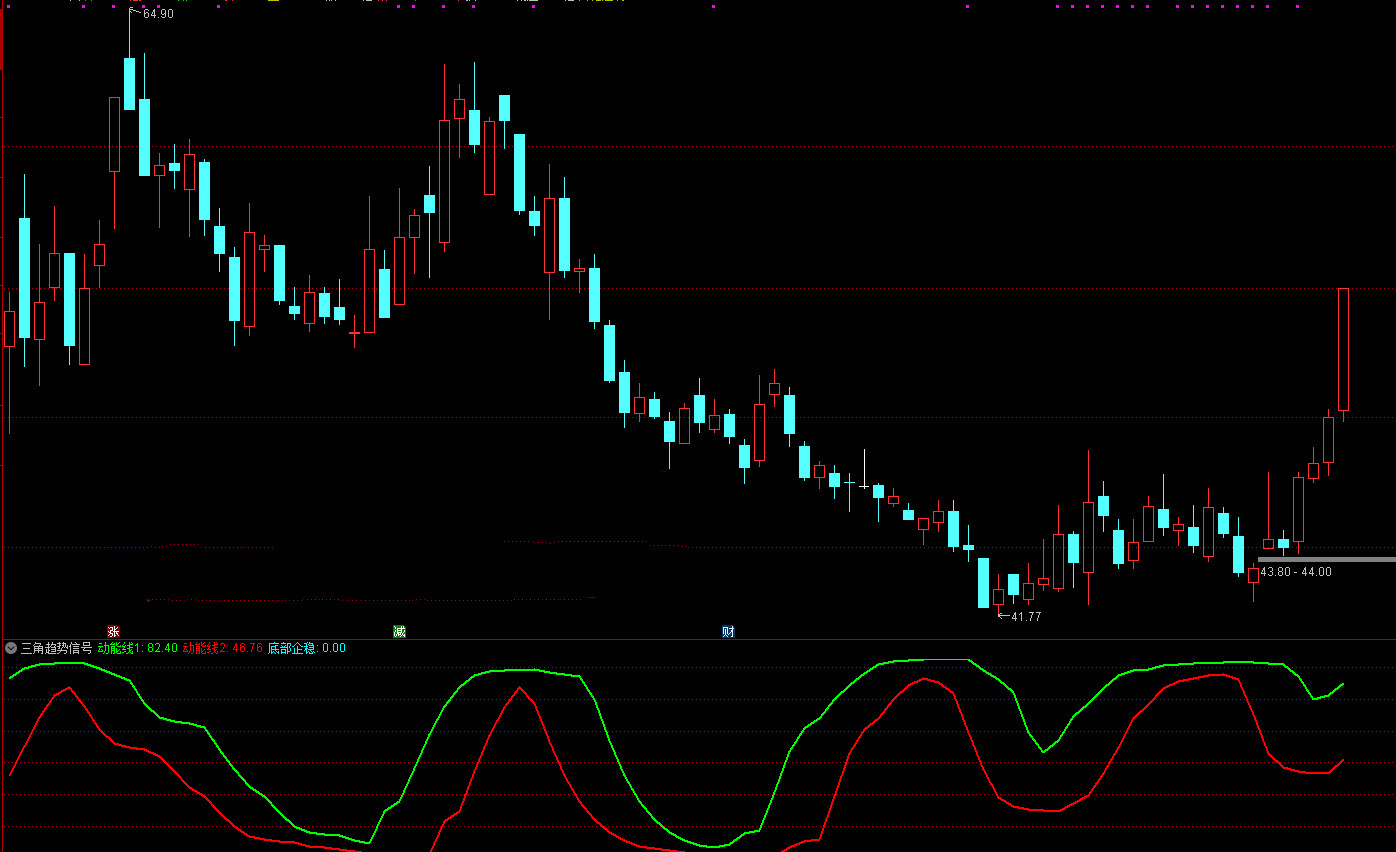Click the divider line above the indicator pane

pyautogui.click(x=698, y=639)
